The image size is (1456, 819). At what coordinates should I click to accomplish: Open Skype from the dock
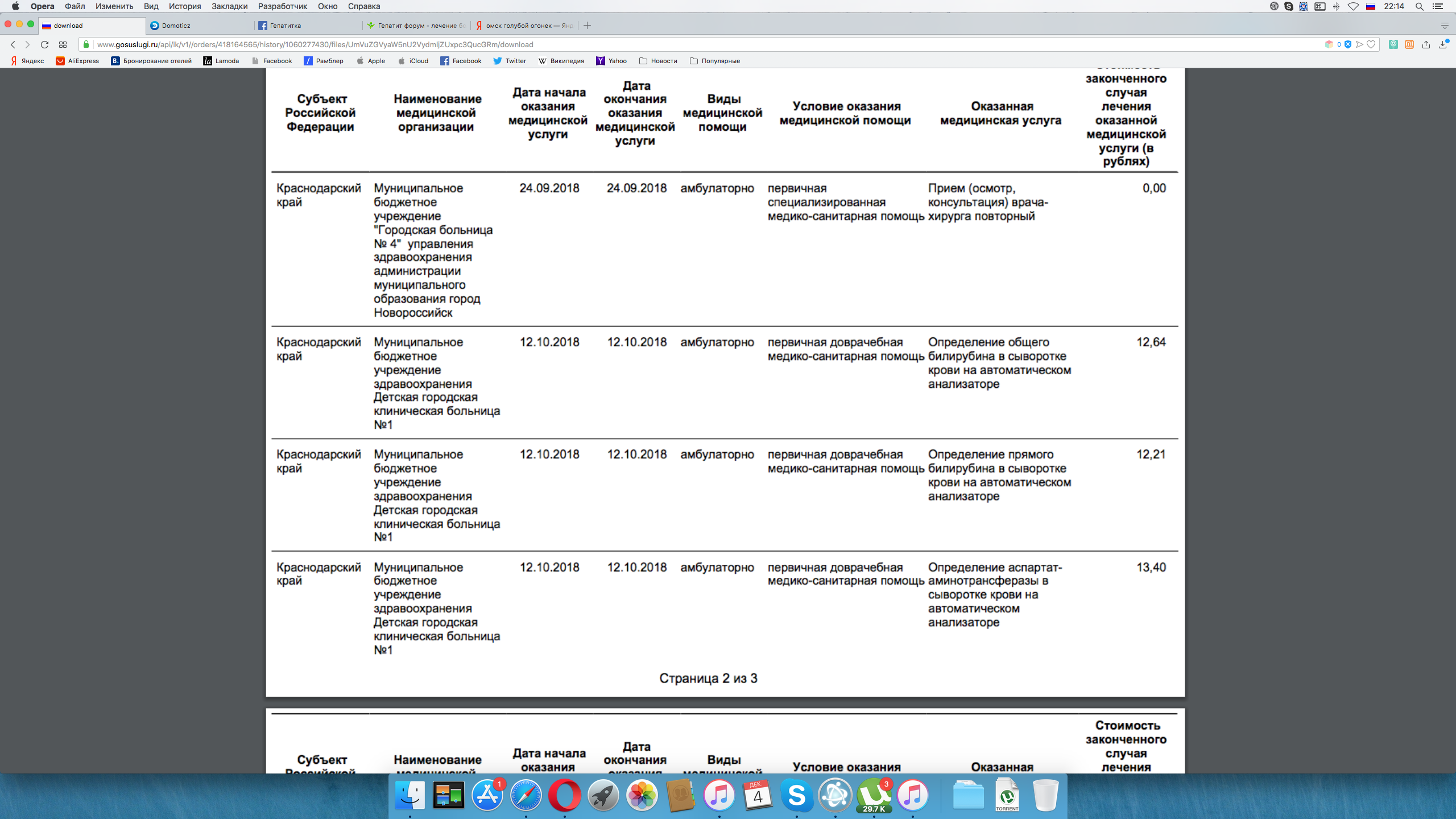(796, 795)
